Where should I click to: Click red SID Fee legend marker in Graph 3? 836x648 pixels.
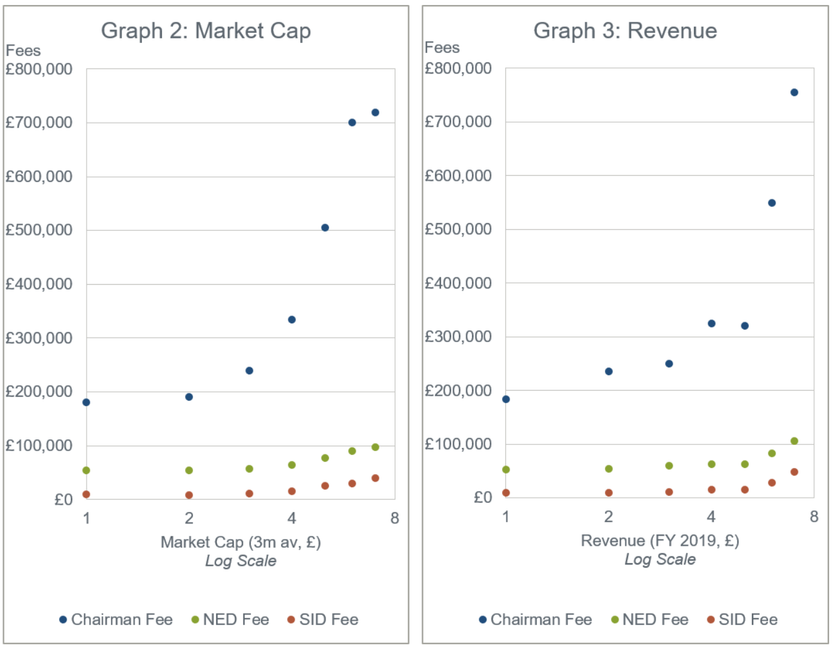[710, 620]
